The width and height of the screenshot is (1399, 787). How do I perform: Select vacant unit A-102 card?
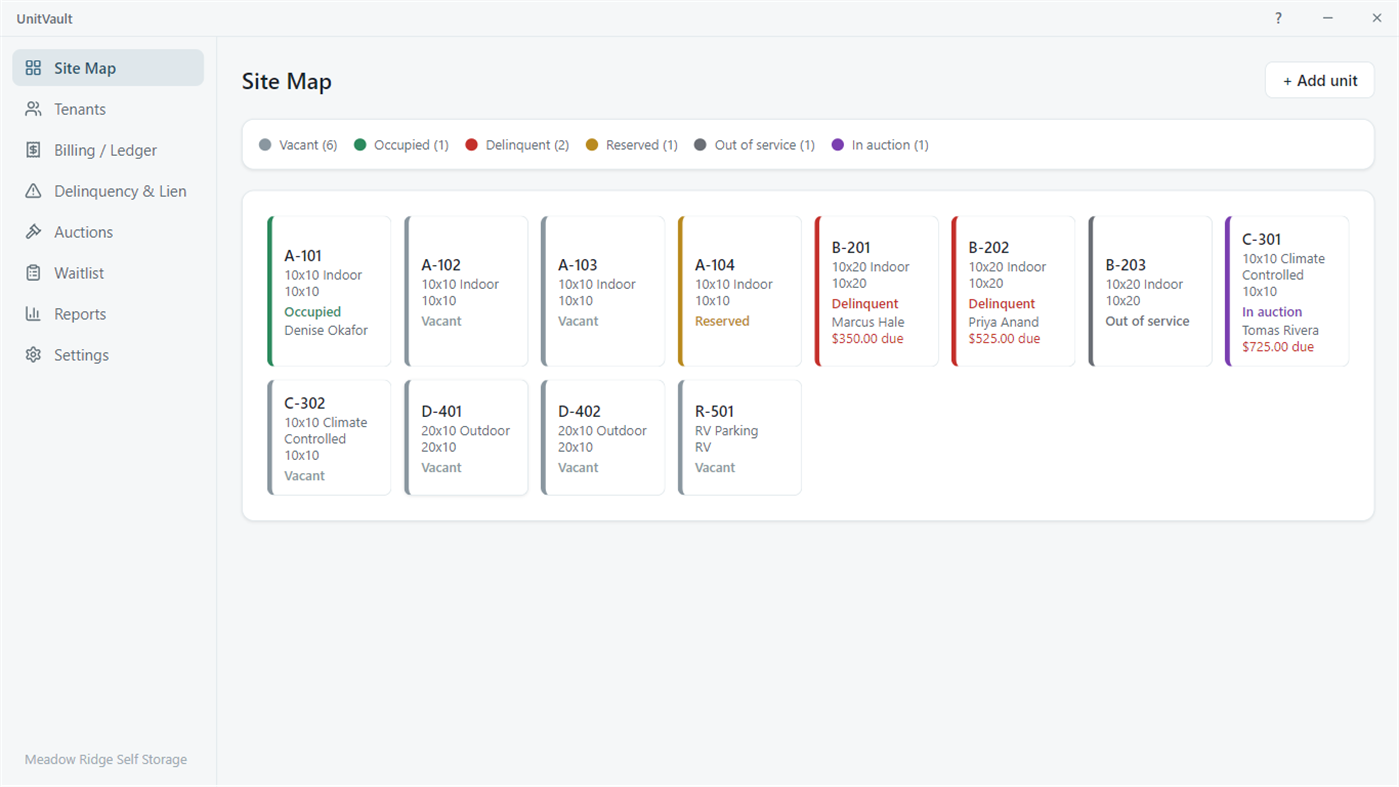[x=466, y=291]
